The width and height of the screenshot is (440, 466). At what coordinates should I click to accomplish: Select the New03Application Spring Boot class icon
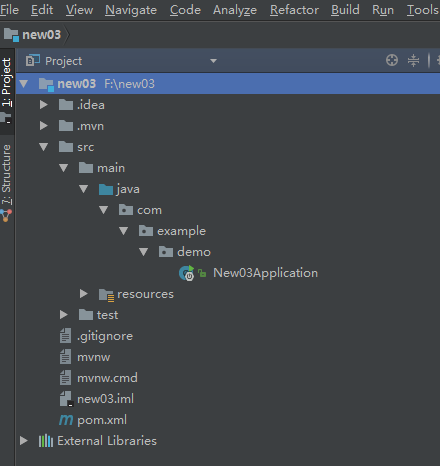point(186,273)
